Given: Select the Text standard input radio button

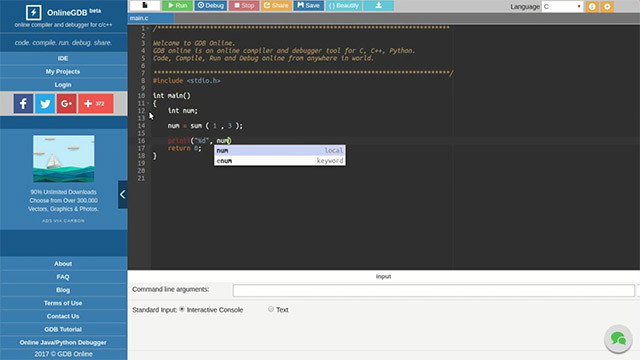Looking at the screenshot, I should [x=271, y=309].
